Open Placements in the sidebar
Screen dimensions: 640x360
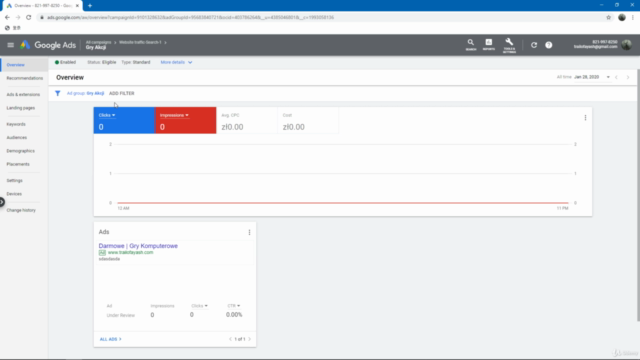[x=18, y=164]
